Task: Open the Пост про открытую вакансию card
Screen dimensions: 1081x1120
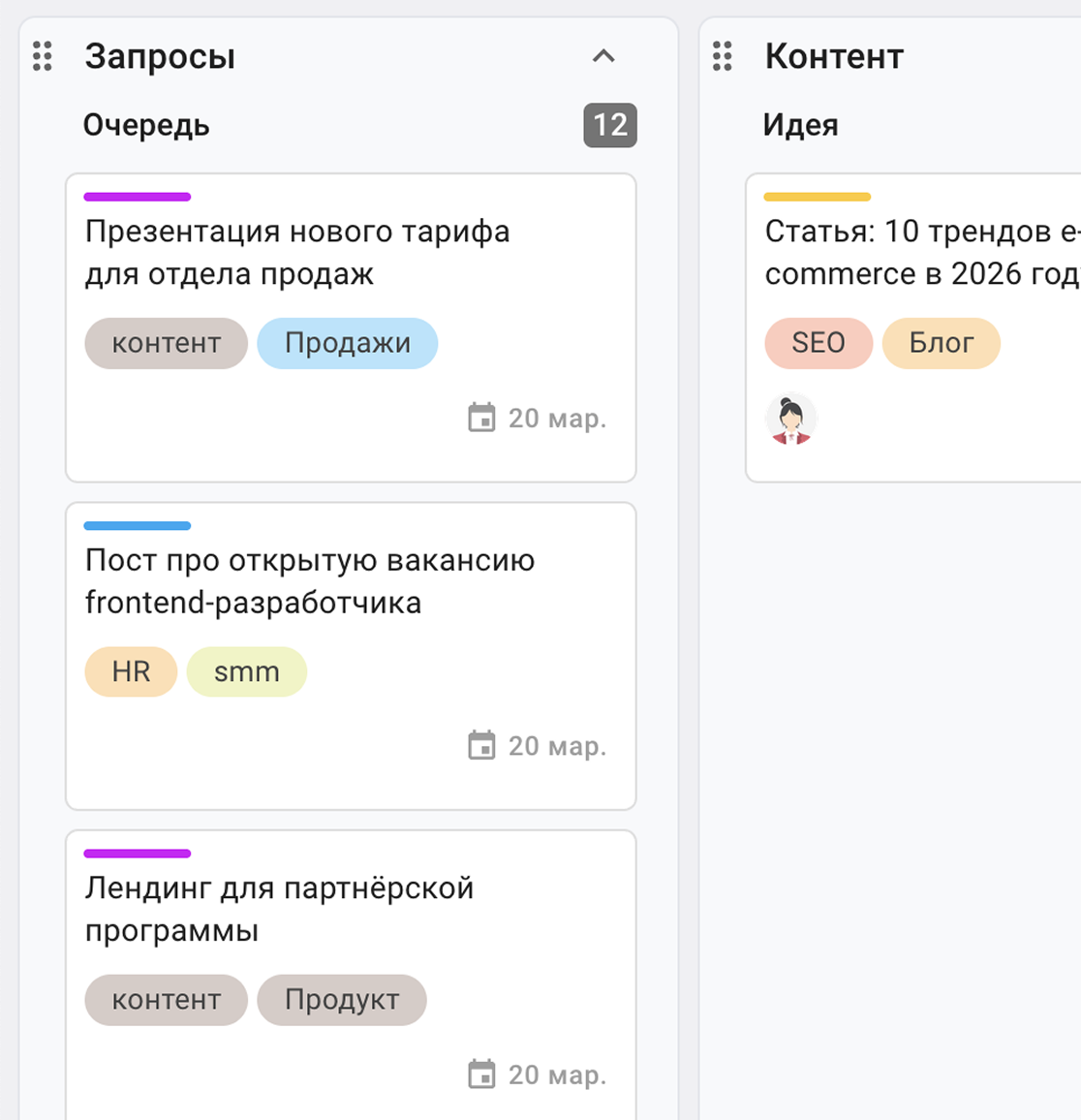Action: (309, 580)
